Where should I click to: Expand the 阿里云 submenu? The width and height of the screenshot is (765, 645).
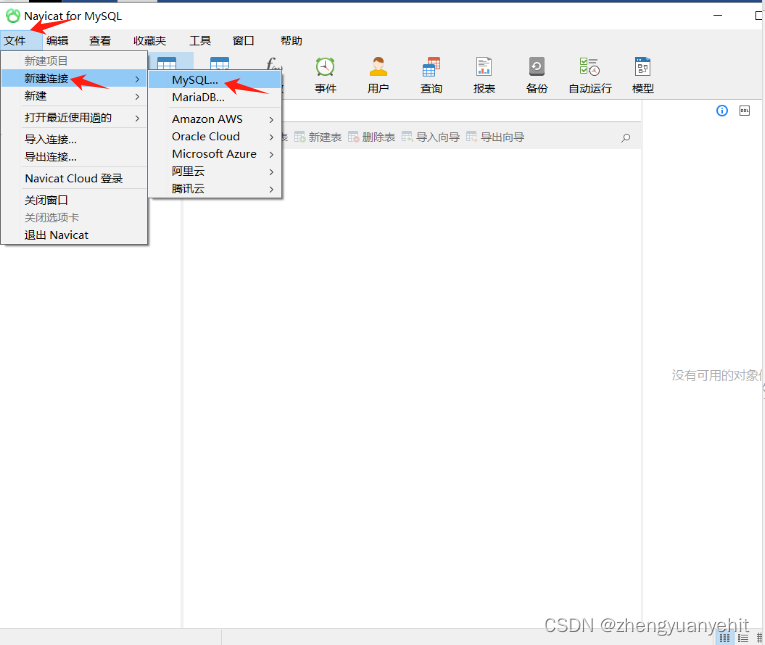coord(215,172)
